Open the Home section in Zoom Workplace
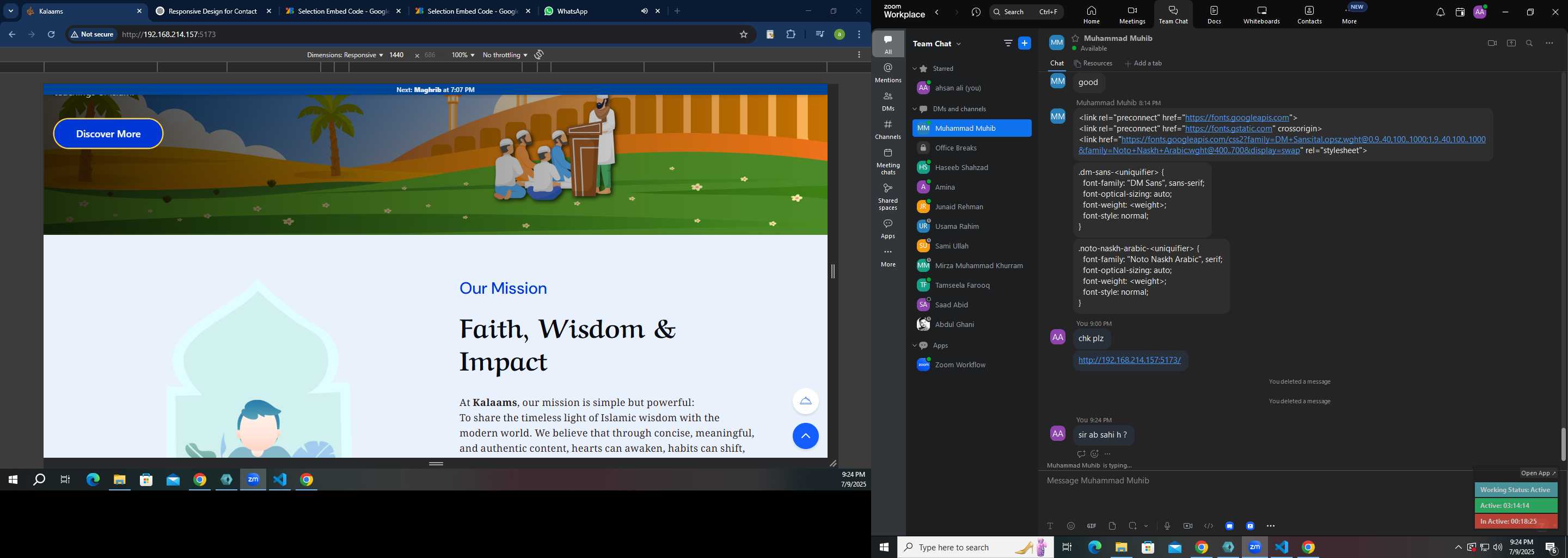 point(1091,15)
